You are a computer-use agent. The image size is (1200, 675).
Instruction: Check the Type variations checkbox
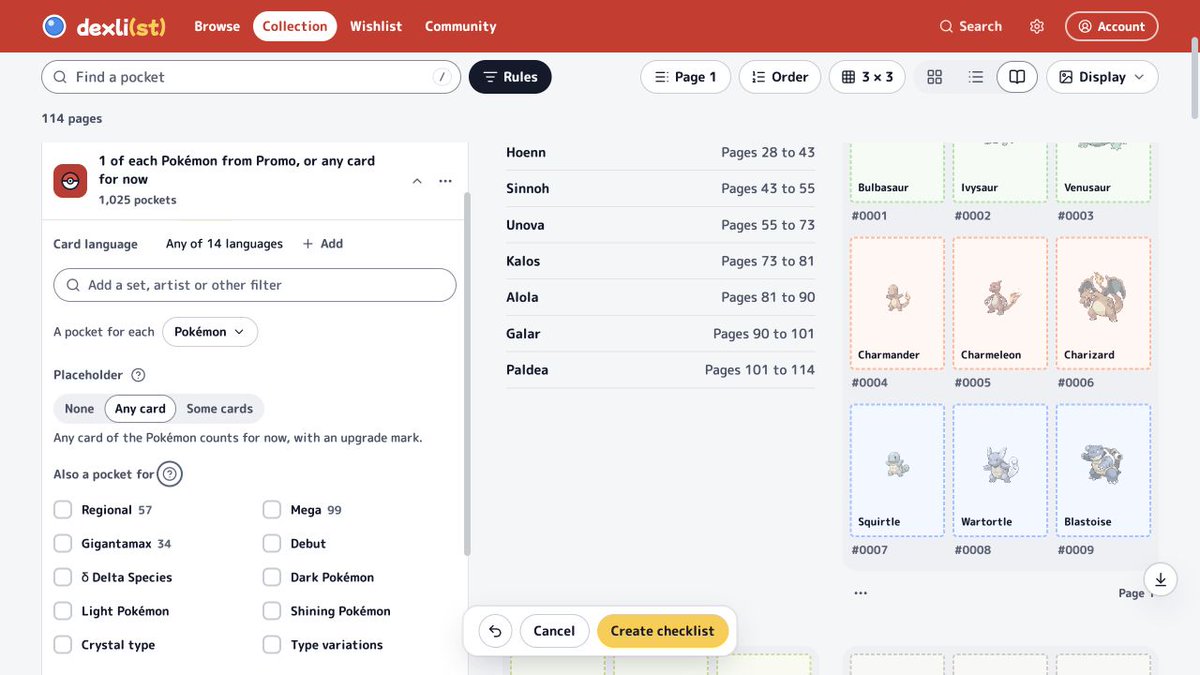[x=272, y=645]
